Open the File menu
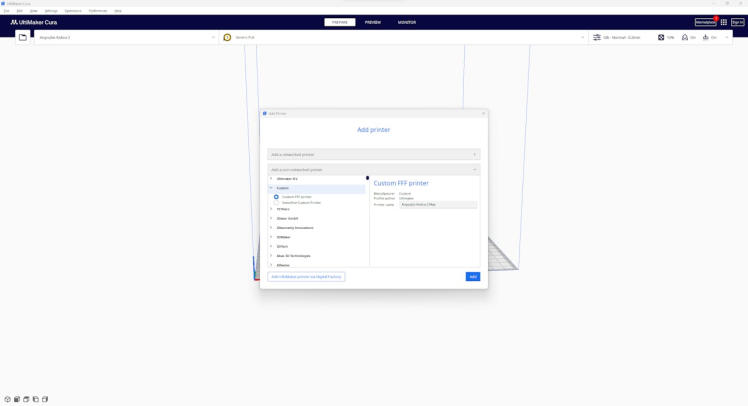Screen dimensions: 748x406 pos(6,10)
